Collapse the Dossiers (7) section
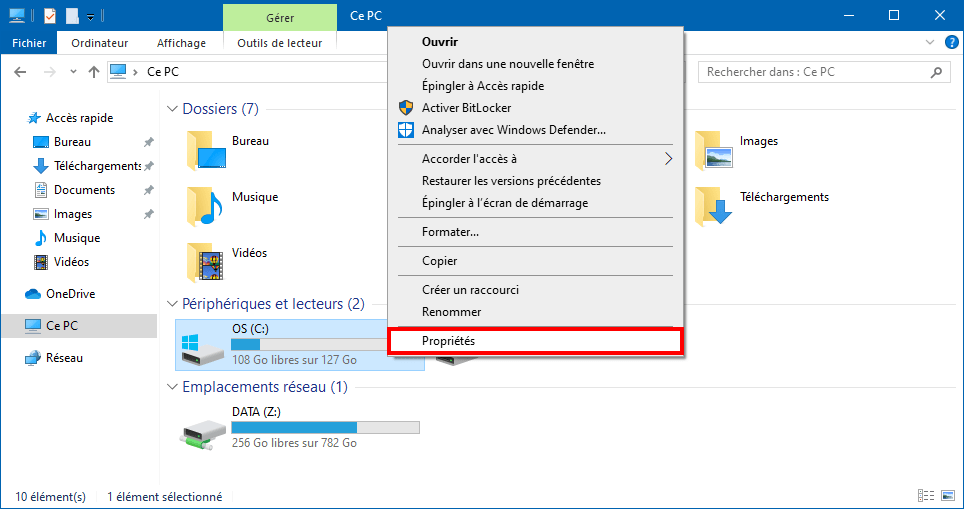 [170, 109]
